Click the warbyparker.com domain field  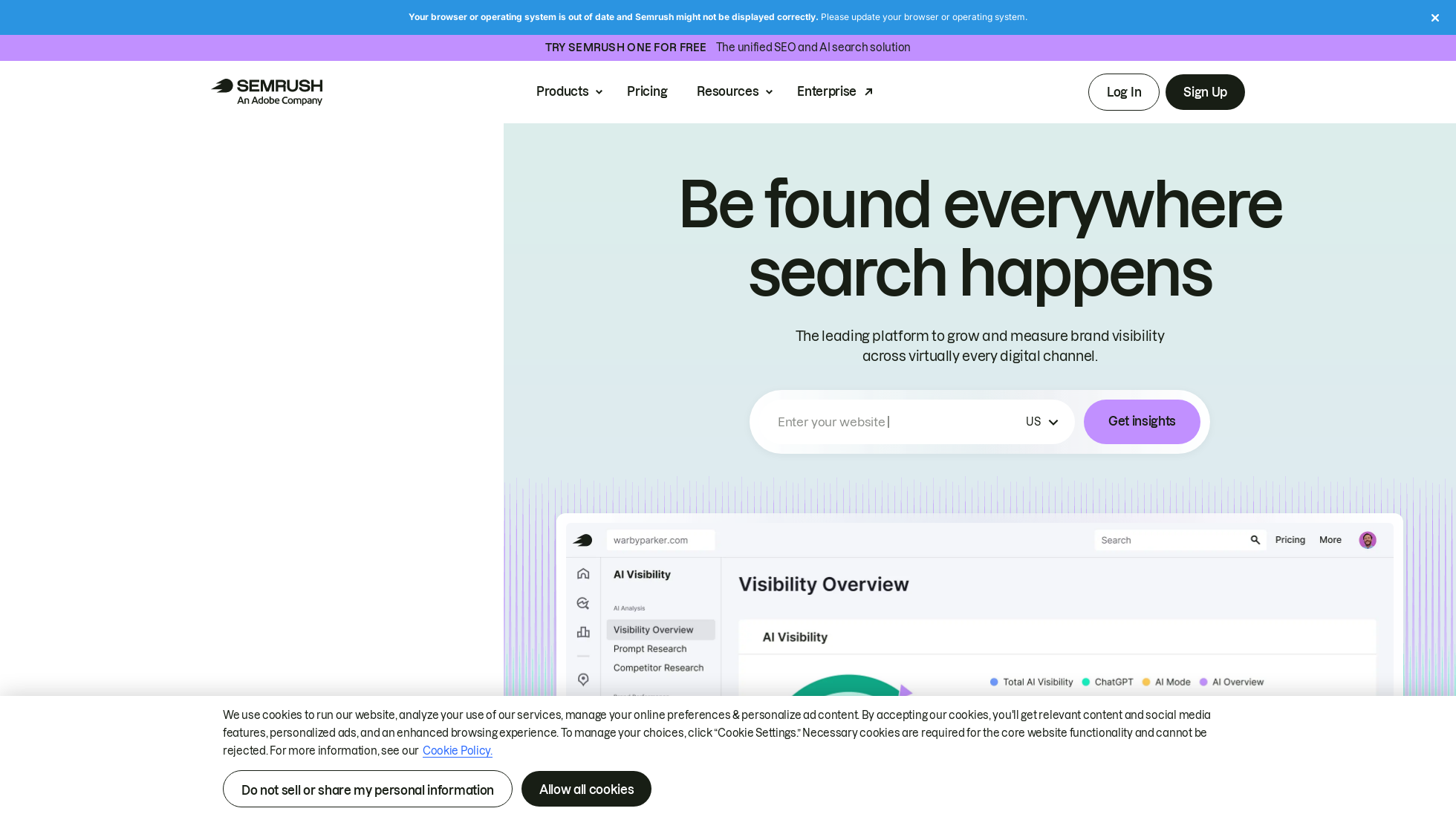coord(660,540)
